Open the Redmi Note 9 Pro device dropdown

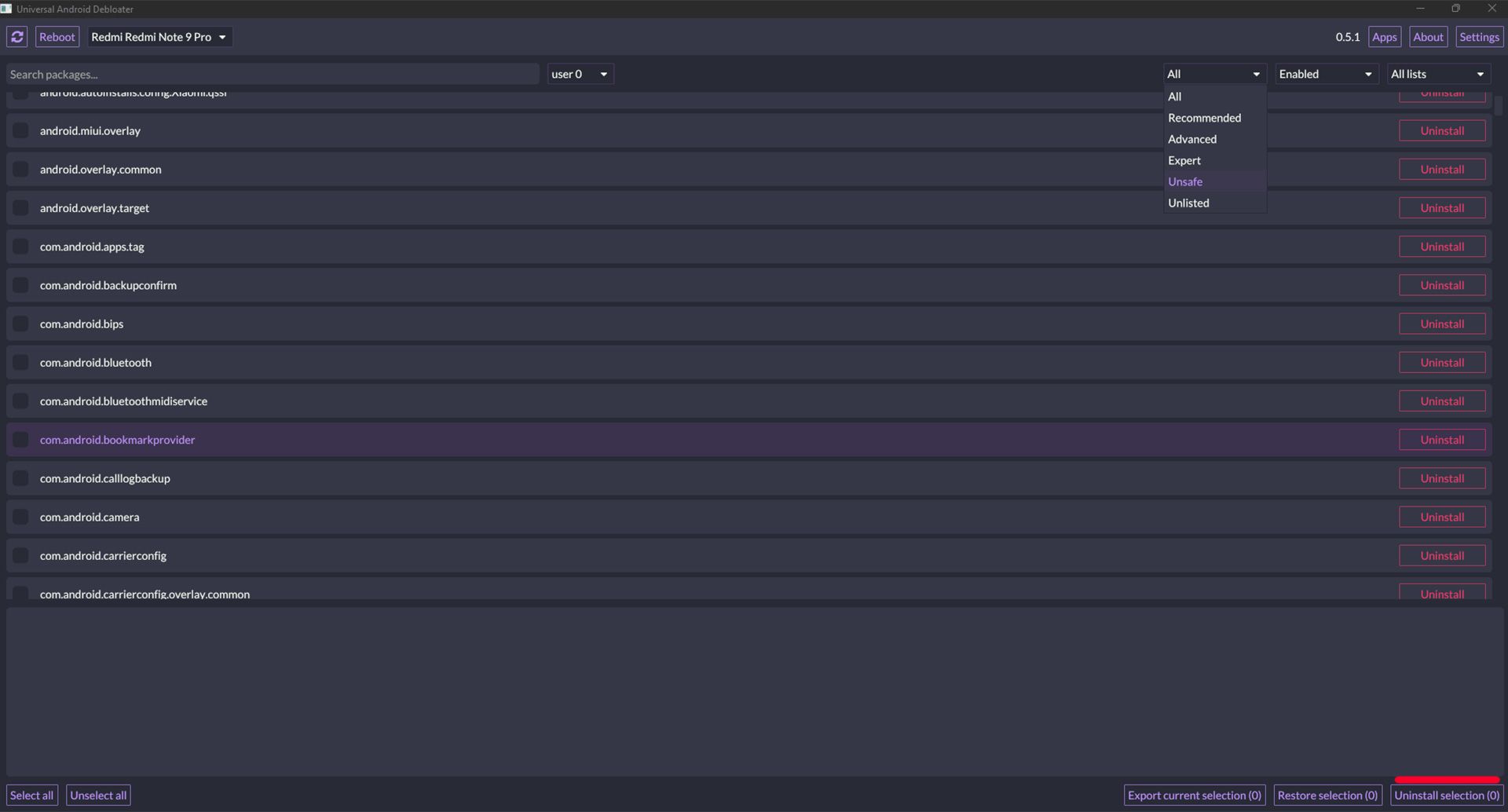point(159,37)
